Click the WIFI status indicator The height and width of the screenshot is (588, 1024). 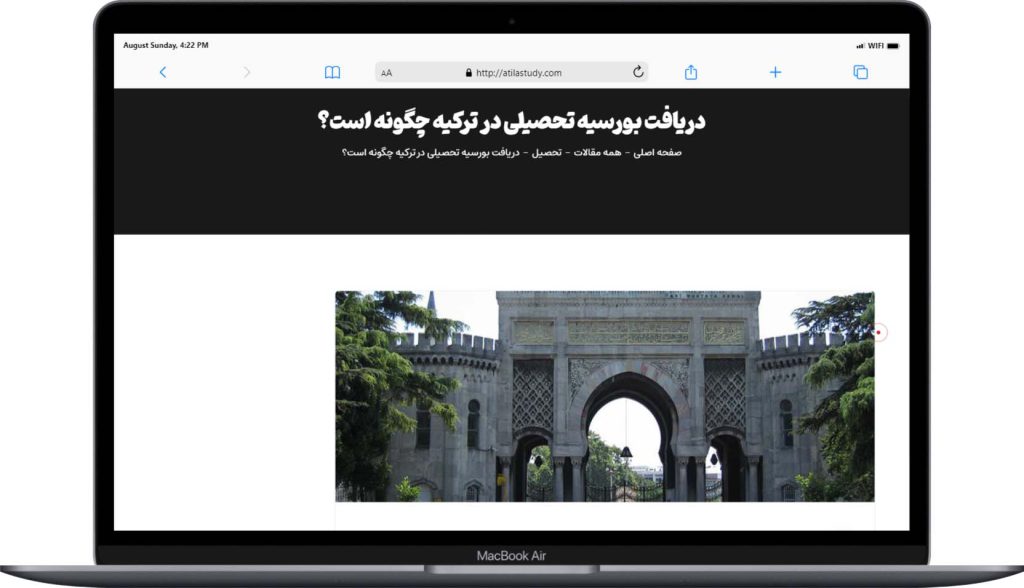(x=875, y=46)
